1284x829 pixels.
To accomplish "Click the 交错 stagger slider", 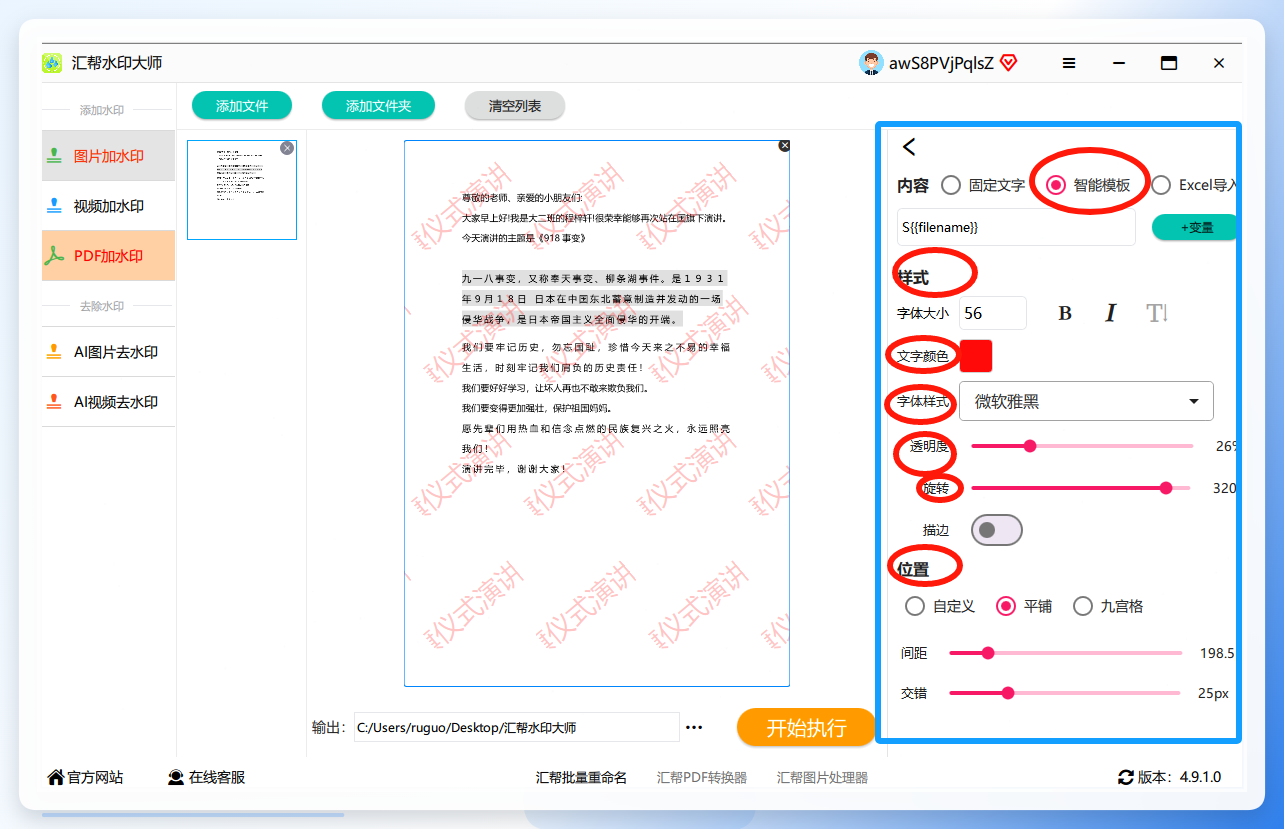I will (1065, 692).
